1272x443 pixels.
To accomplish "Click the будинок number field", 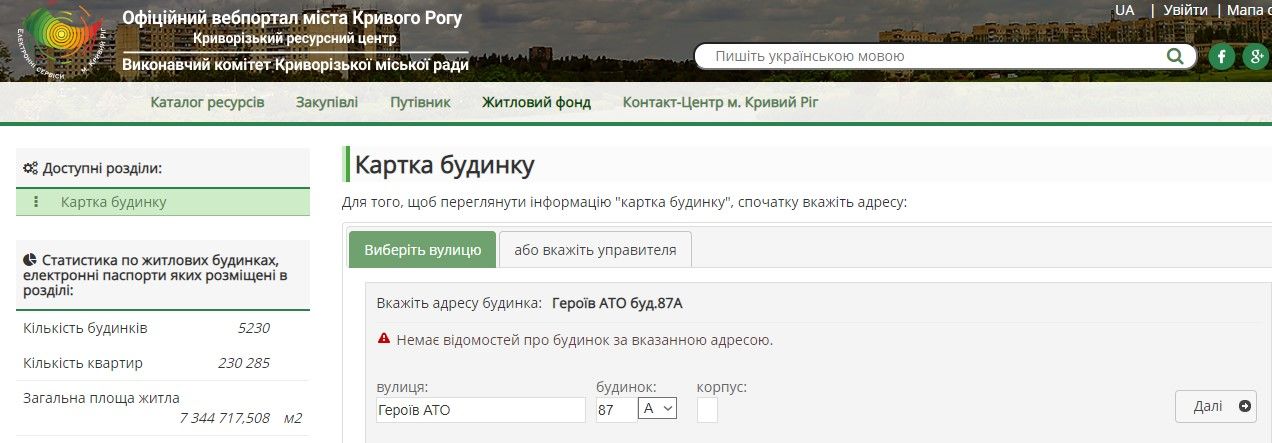I will pos(615,409).
